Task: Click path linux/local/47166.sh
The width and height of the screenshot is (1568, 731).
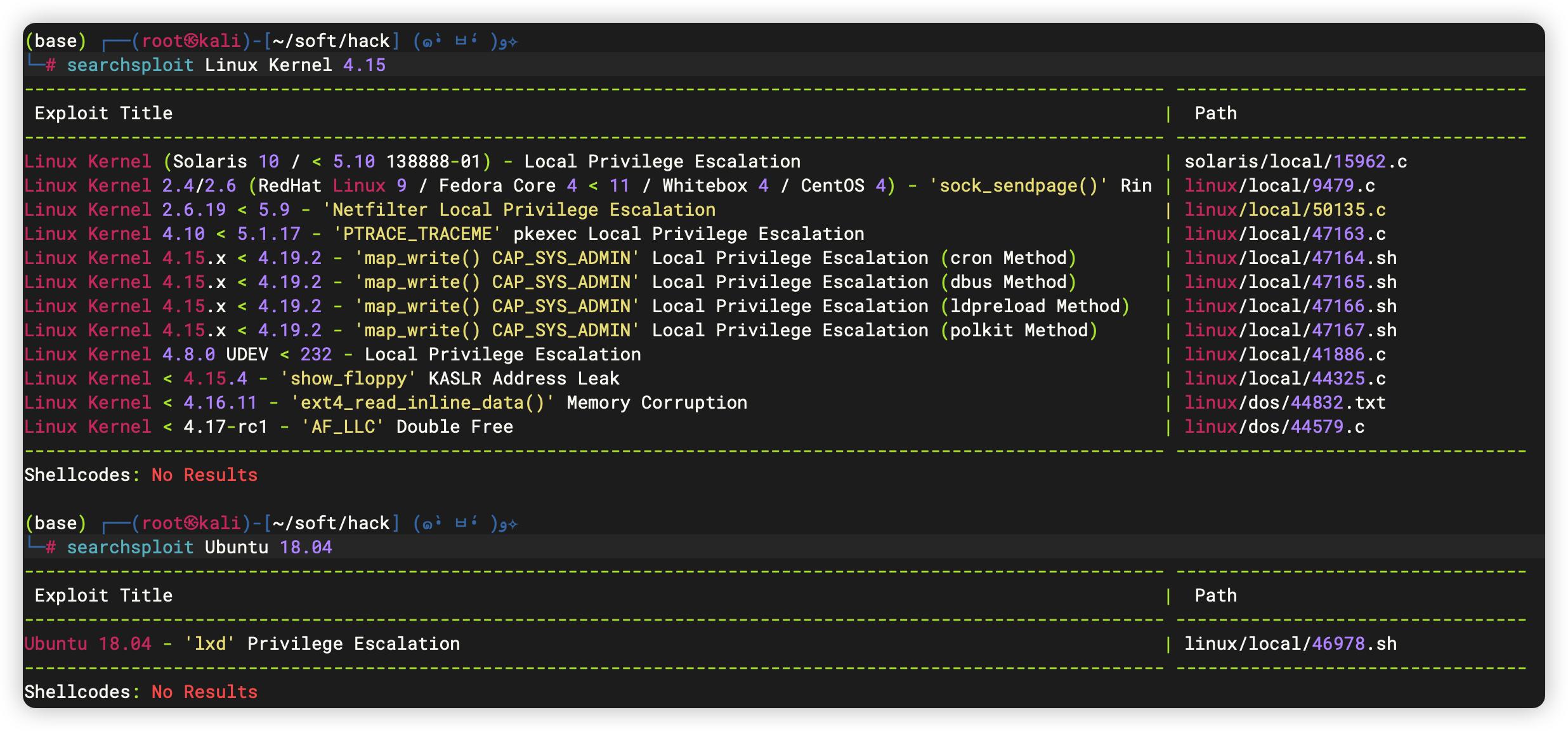Action: tap(1291, 306)
